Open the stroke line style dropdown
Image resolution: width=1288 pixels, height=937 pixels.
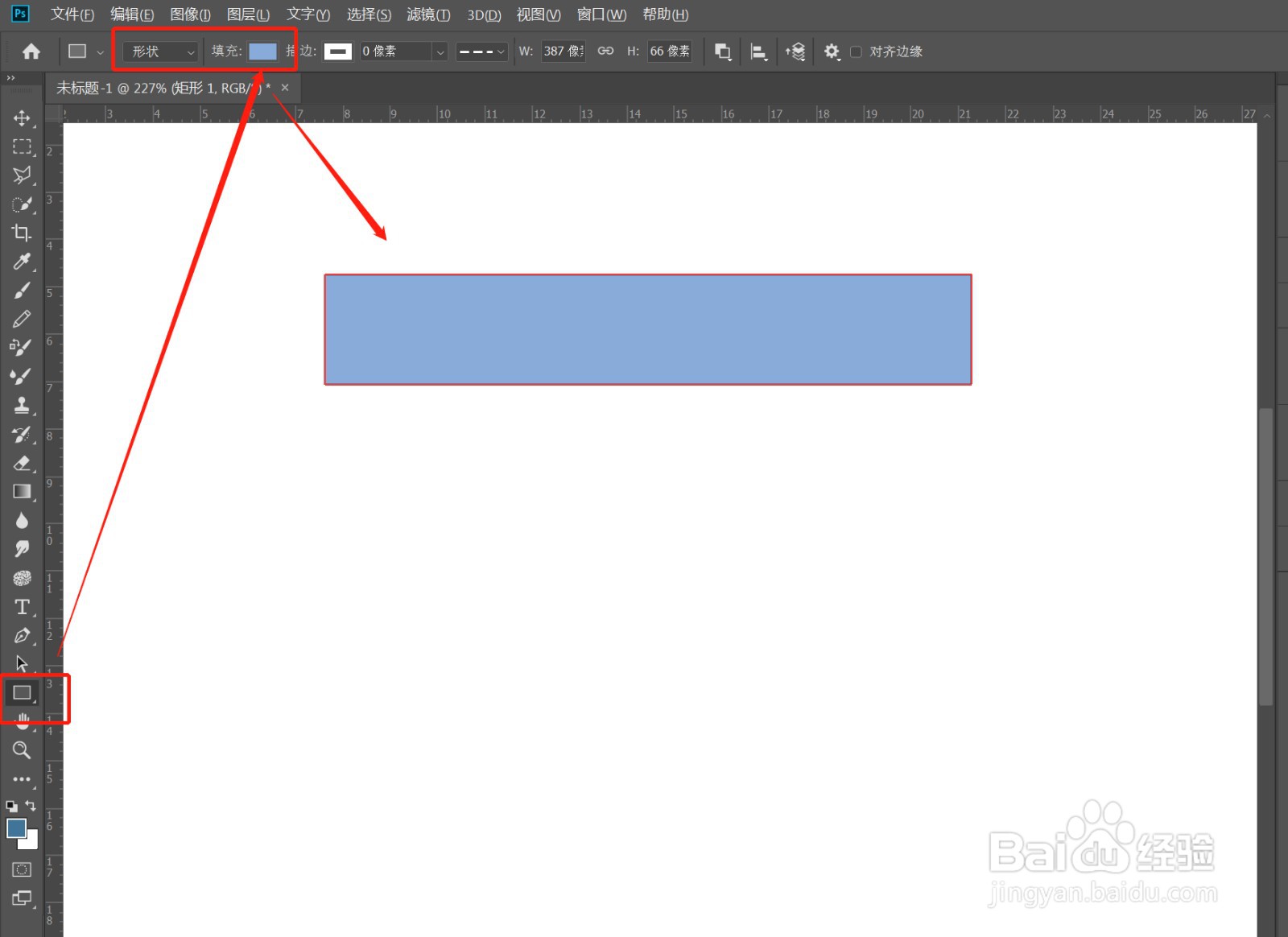point(481,52)
